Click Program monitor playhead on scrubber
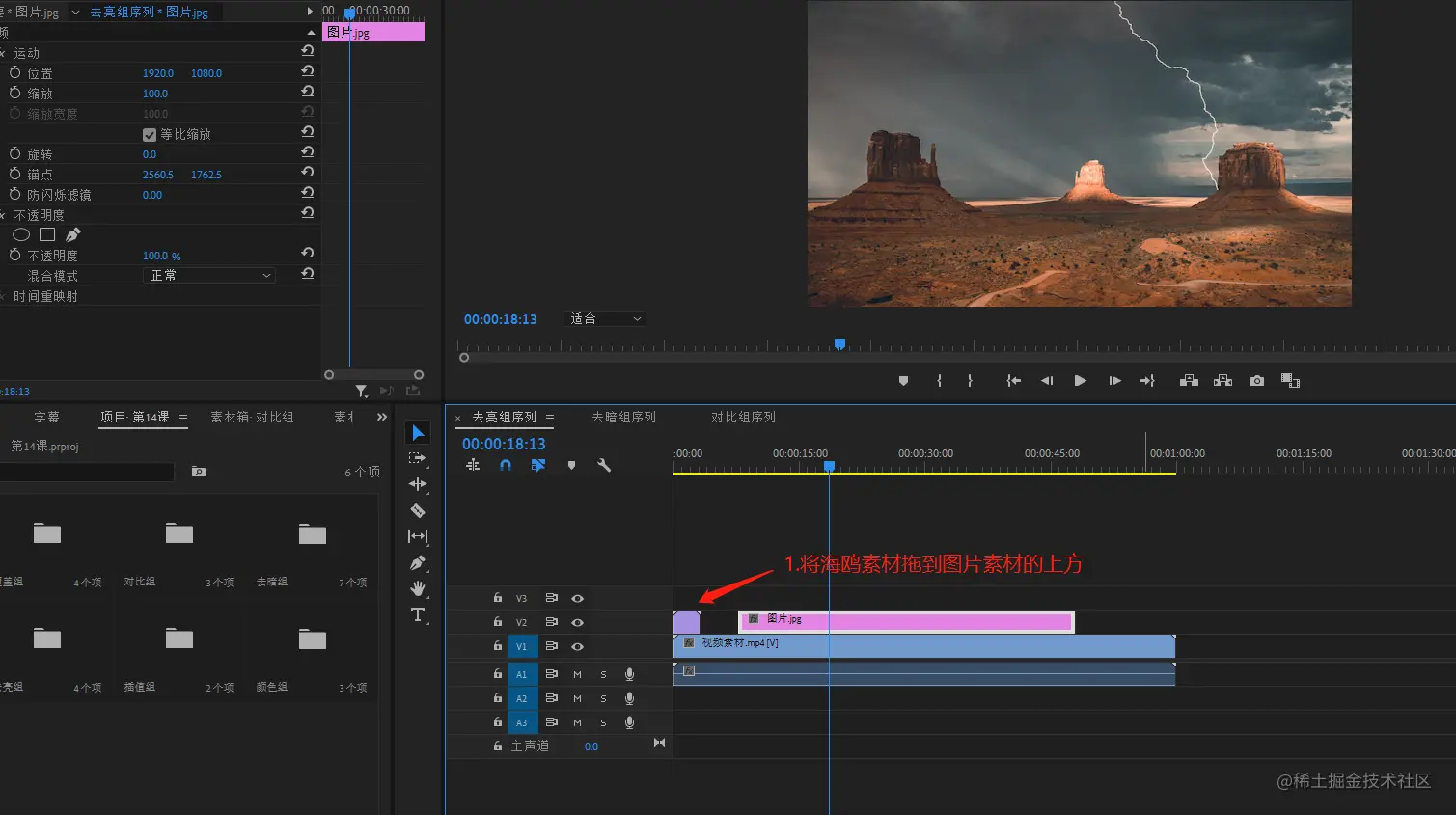The width and height of the screenshot is (1456, 815). [x=839, y=344]
